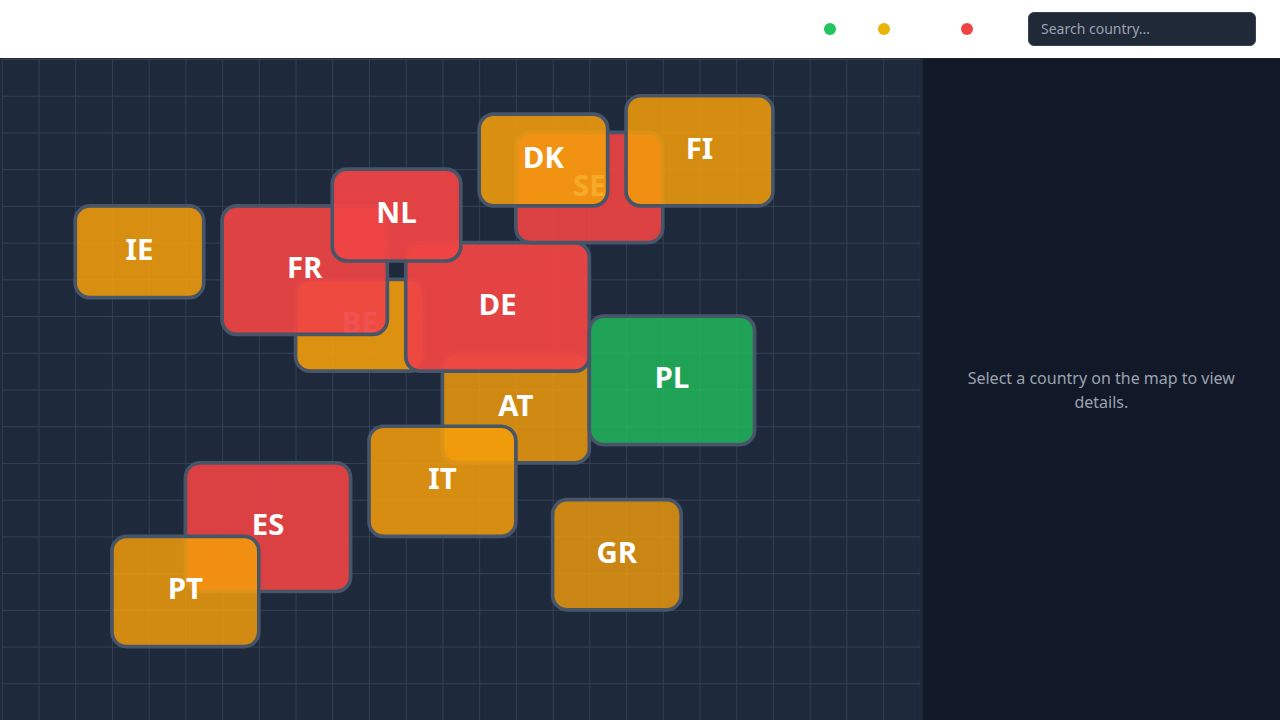The height and width of the screenshot is (720, 1280).
Task: Open the IT country tile
Action: (x=442, y=481)
